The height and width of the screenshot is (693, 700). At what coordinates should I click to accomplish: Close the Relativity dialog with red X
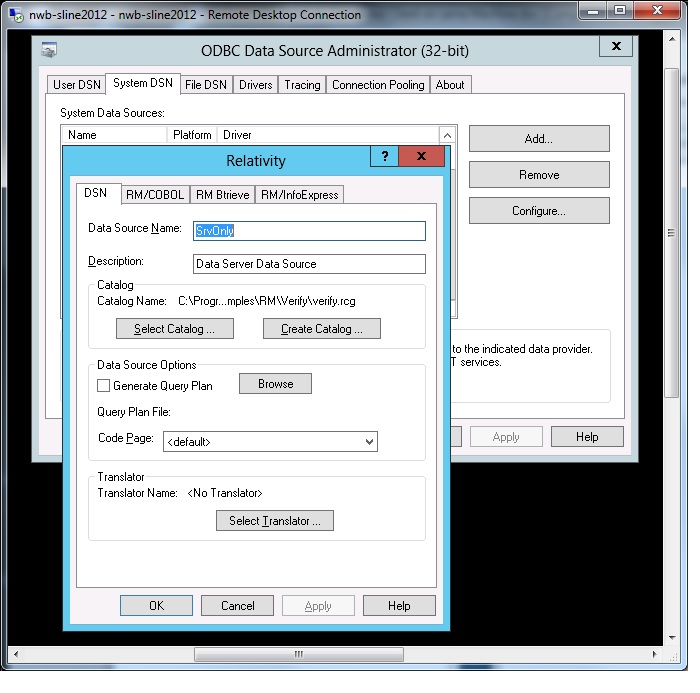(x=421, y=156)
